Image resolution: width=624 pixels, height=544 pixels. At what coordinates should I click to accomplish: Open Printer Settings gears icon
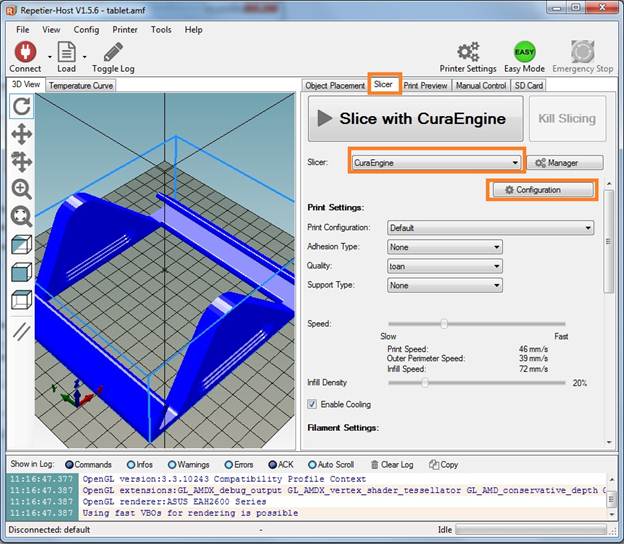point(467,52)
